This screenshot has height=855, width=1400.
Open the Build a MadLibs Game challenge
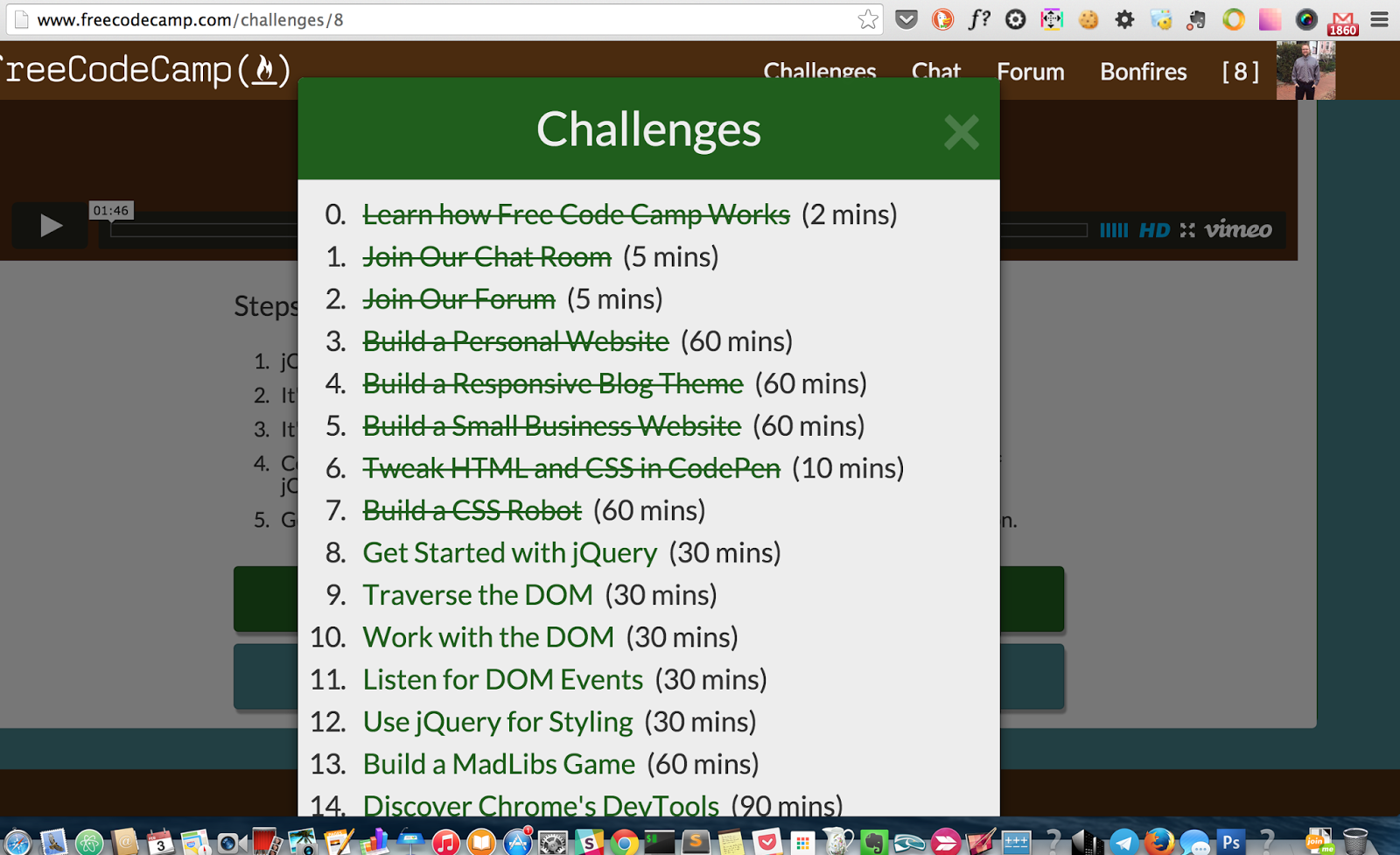tap(499, 764)
